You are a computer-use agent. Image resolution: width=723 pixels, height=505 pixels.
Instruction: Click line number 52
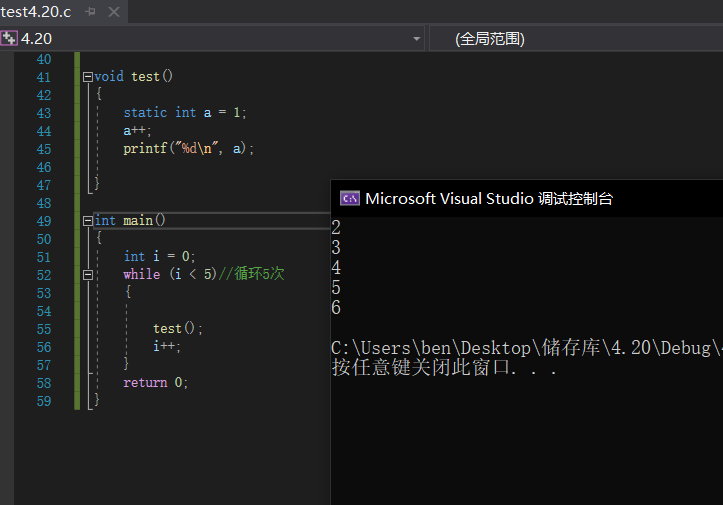tap(44, 275)
